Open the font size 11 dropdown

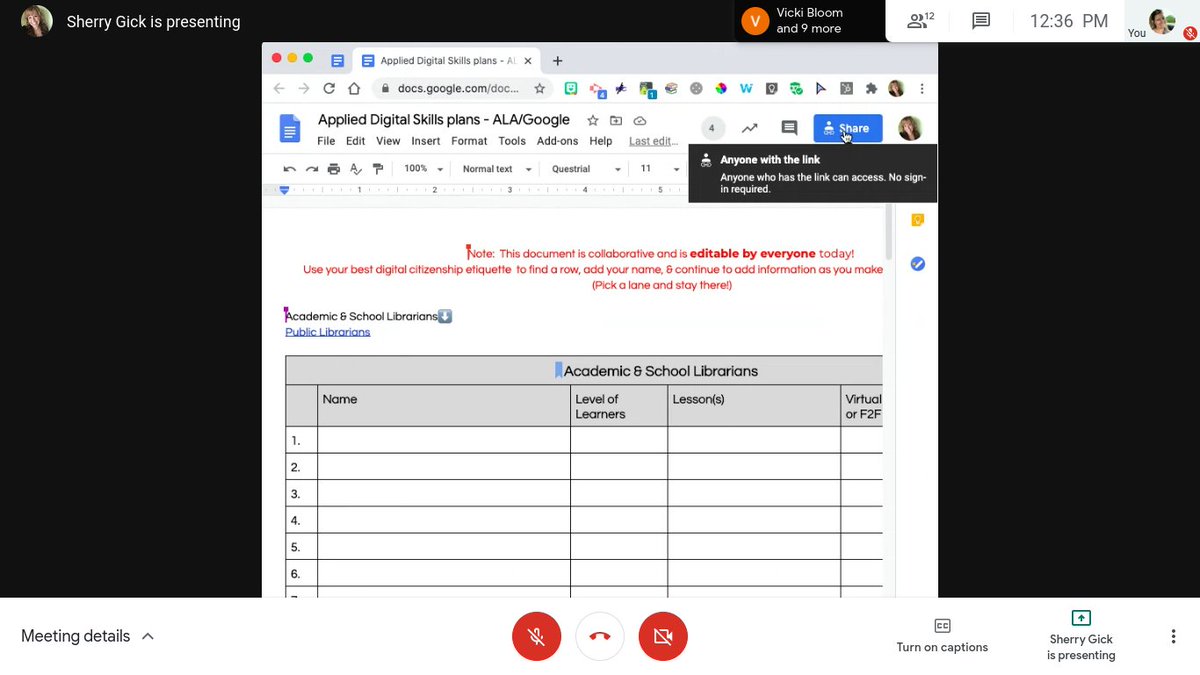tap(660, 169)
